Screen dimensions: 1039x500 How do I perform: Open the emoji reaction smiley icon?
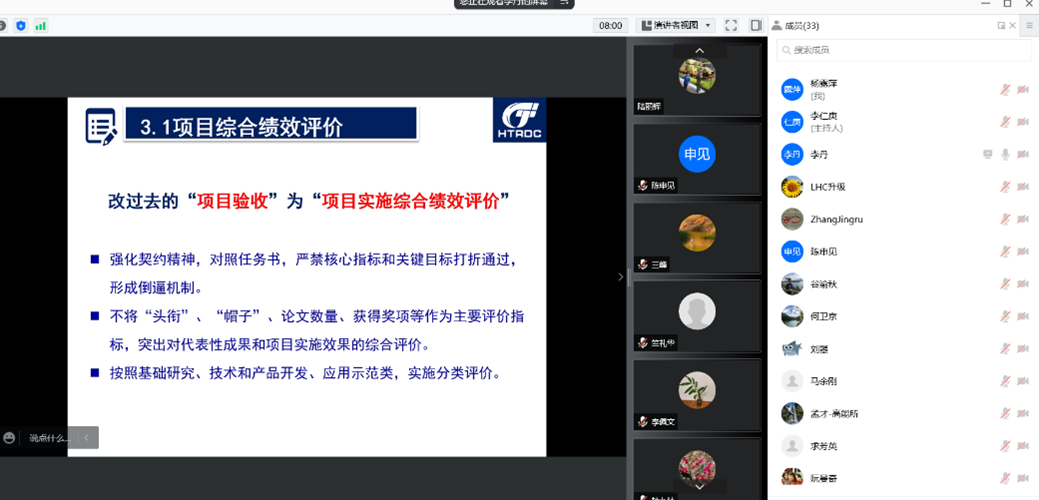click(10, 438)
